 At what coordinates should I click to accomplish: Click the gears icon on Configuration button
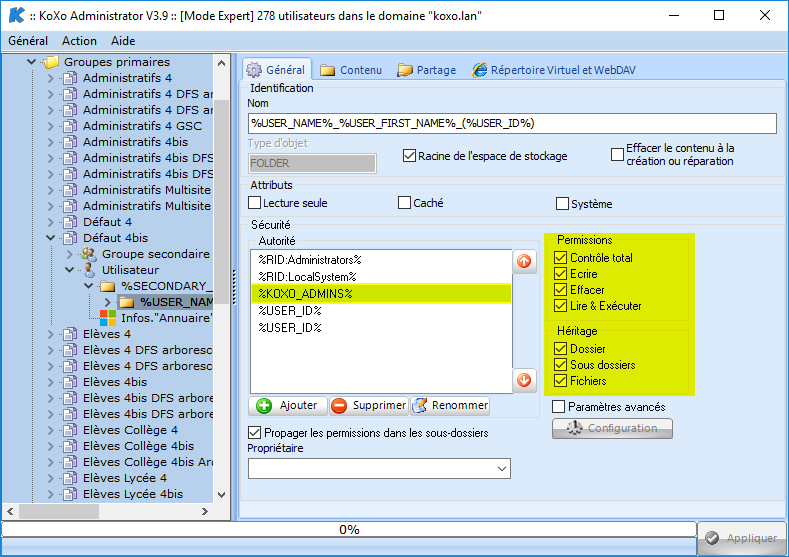[x=575, y=428]
